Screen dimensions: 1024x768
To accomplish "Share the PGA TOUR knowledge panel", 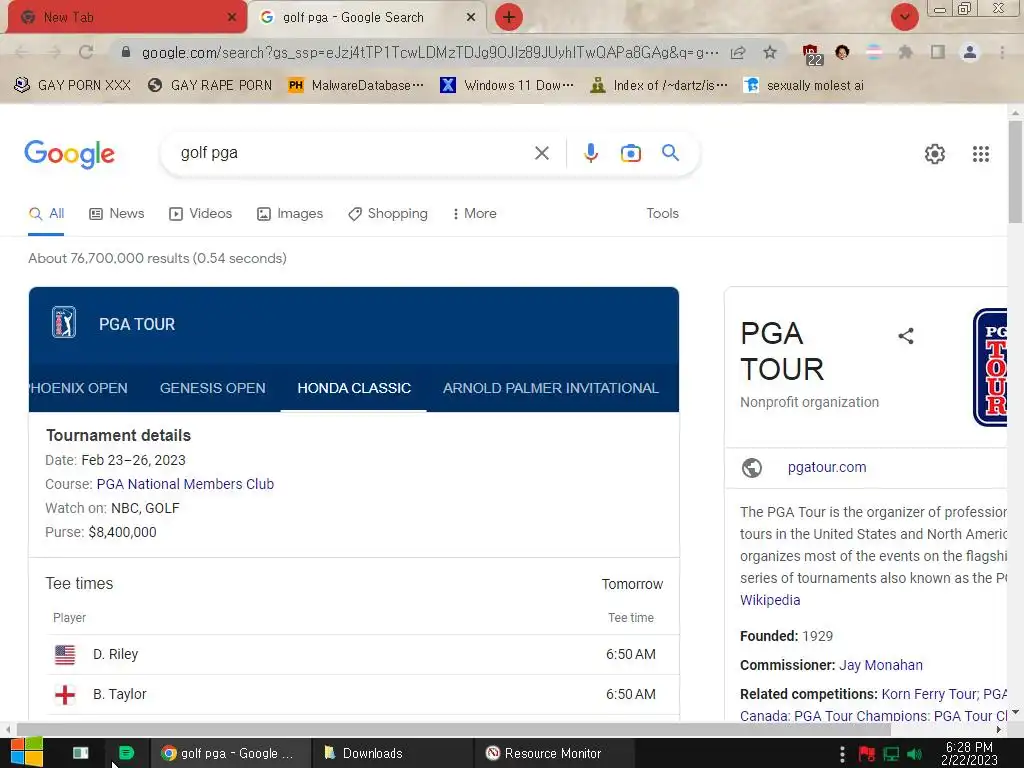I will click(x=906, y=336).
